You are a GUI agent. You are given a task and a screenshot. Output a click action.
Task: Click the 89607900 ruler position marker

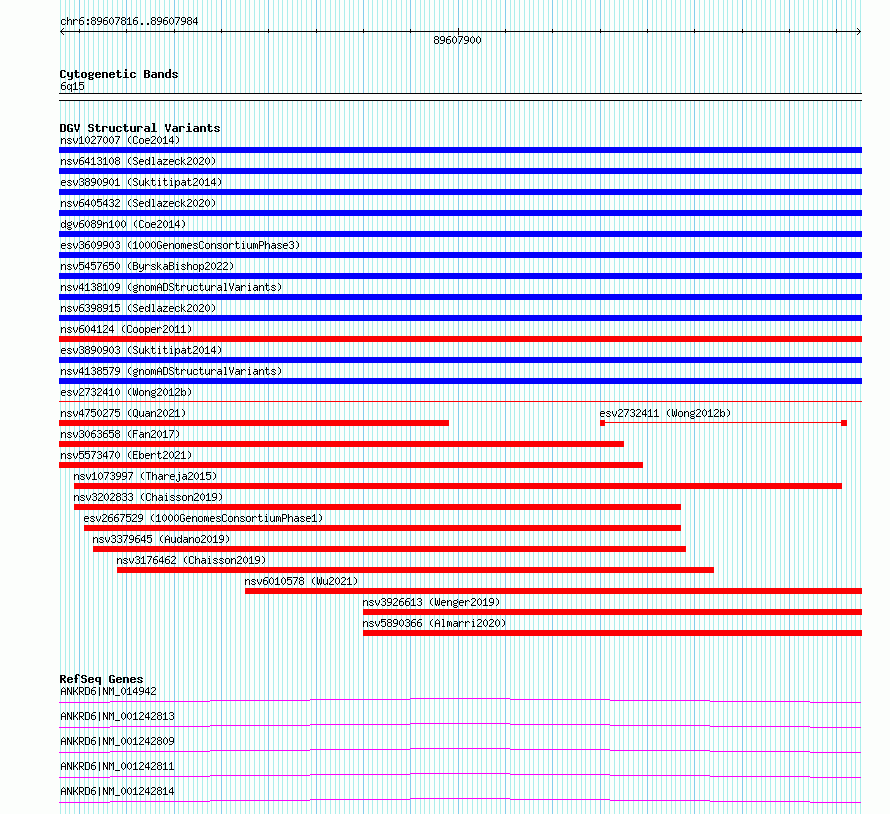[457, 40]
